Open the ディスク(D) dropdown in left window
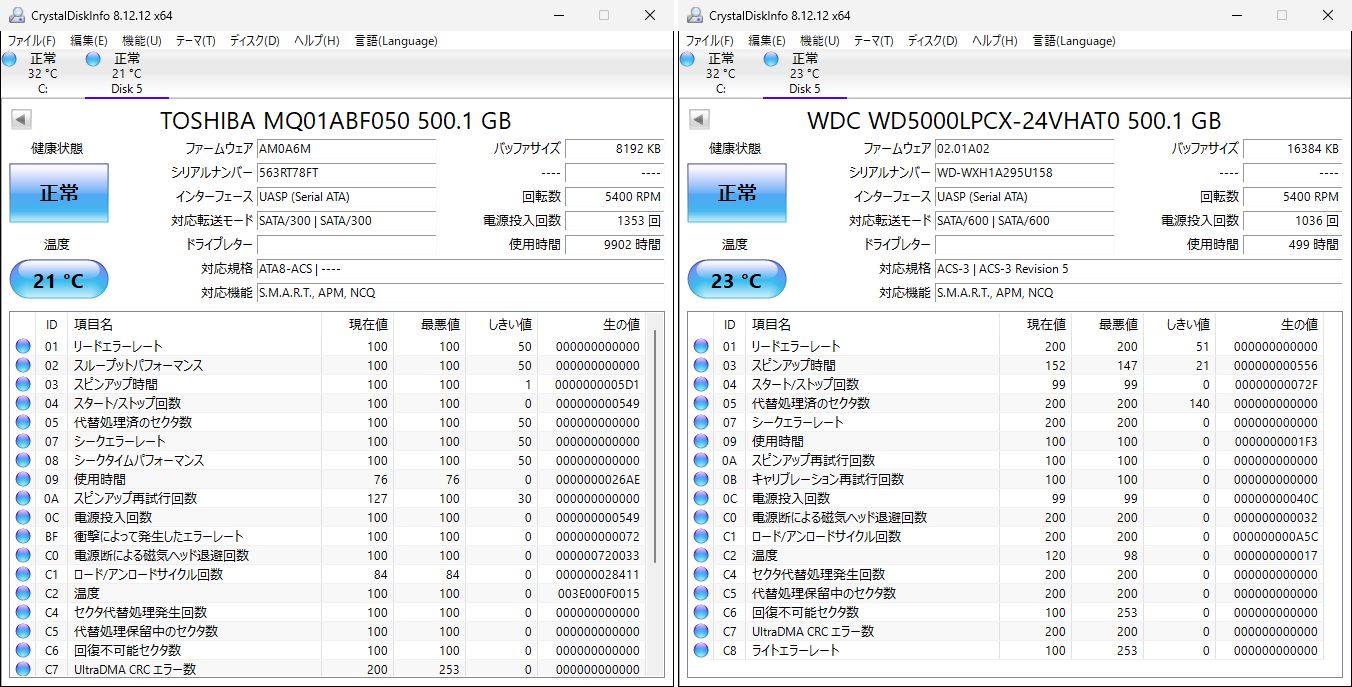This screenshot has height=687, width=1352. click(x=254, y=41)
